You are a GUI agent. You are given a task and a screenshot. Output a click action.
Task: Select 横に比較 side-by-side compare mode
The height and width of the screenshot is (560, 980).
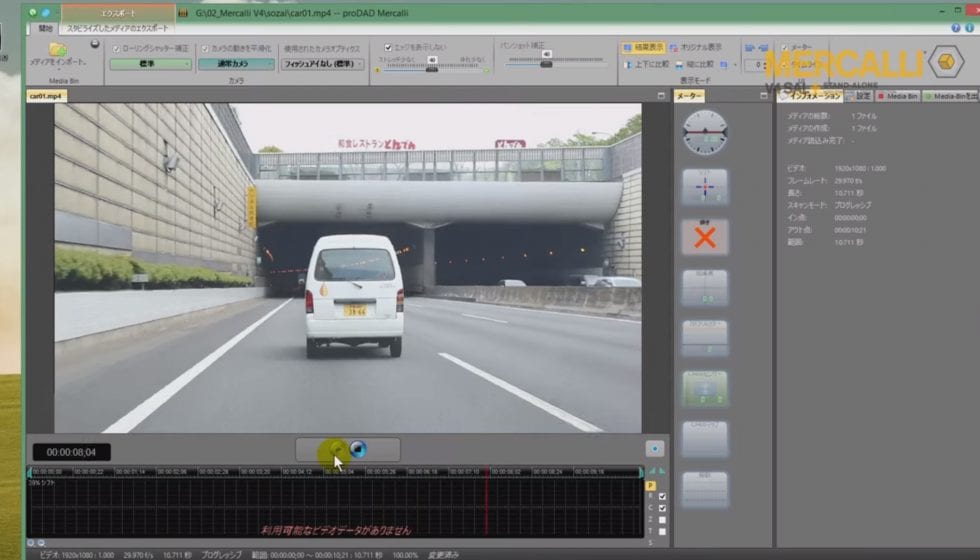pyautogui.click(x=694, y=64)
